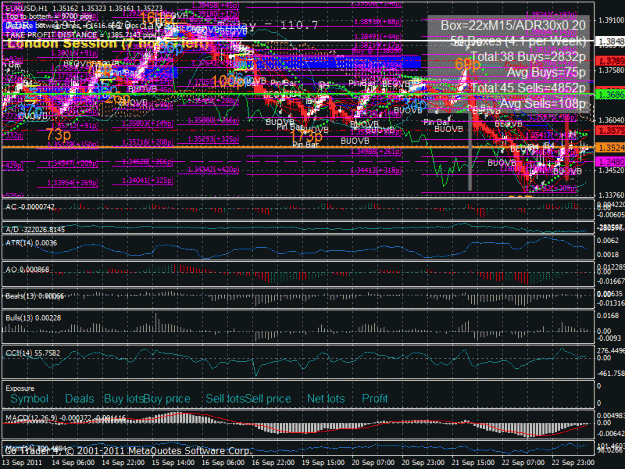Click the 14 Sep 06:00 time label
625x469 pixels.
[73, 463]
